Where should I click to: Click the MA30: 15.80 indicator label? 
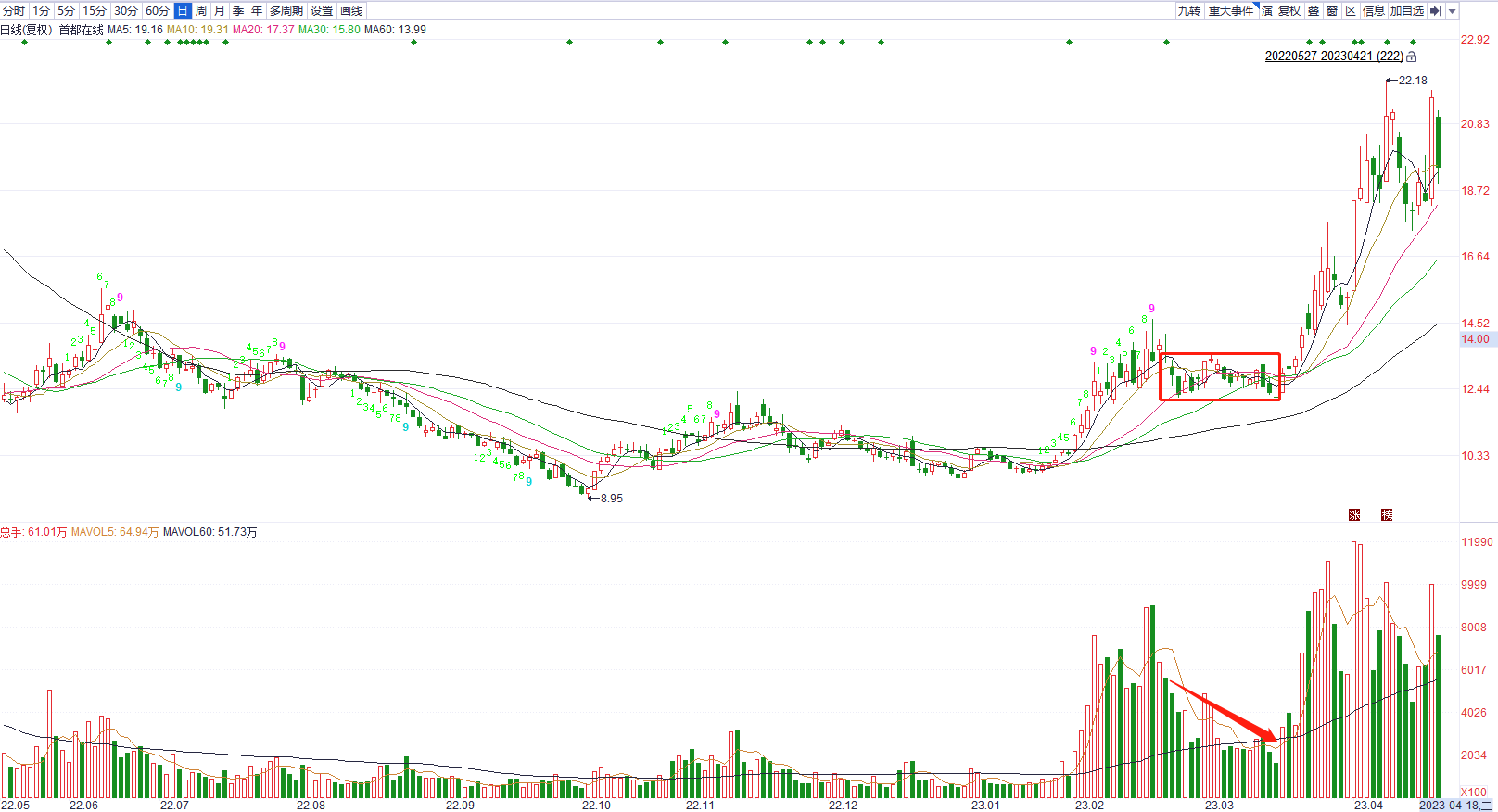(329, 30)
